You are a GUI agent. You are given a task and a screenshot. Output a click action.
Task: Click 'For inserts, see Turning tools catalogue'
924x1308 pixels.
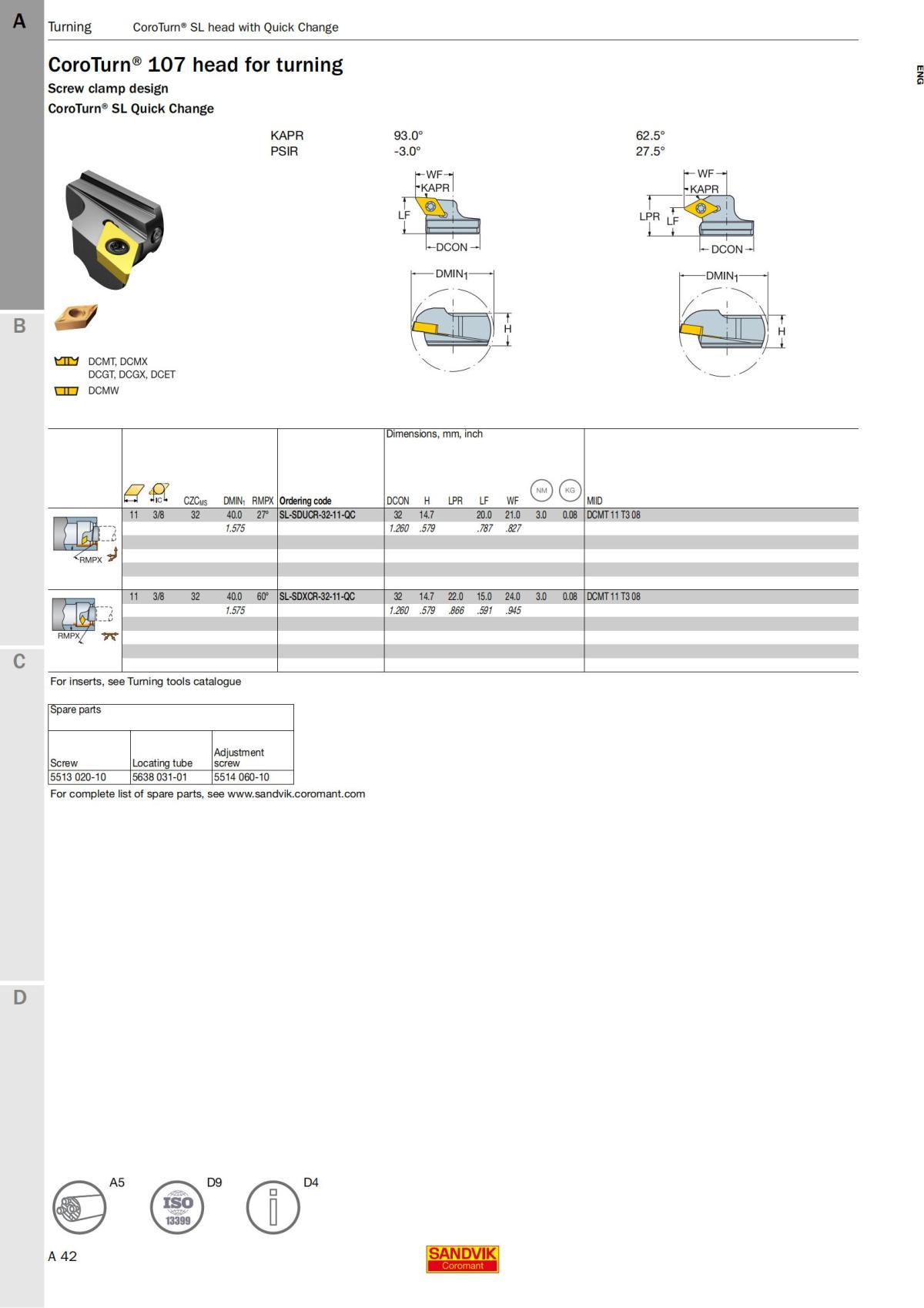point(146,681)
